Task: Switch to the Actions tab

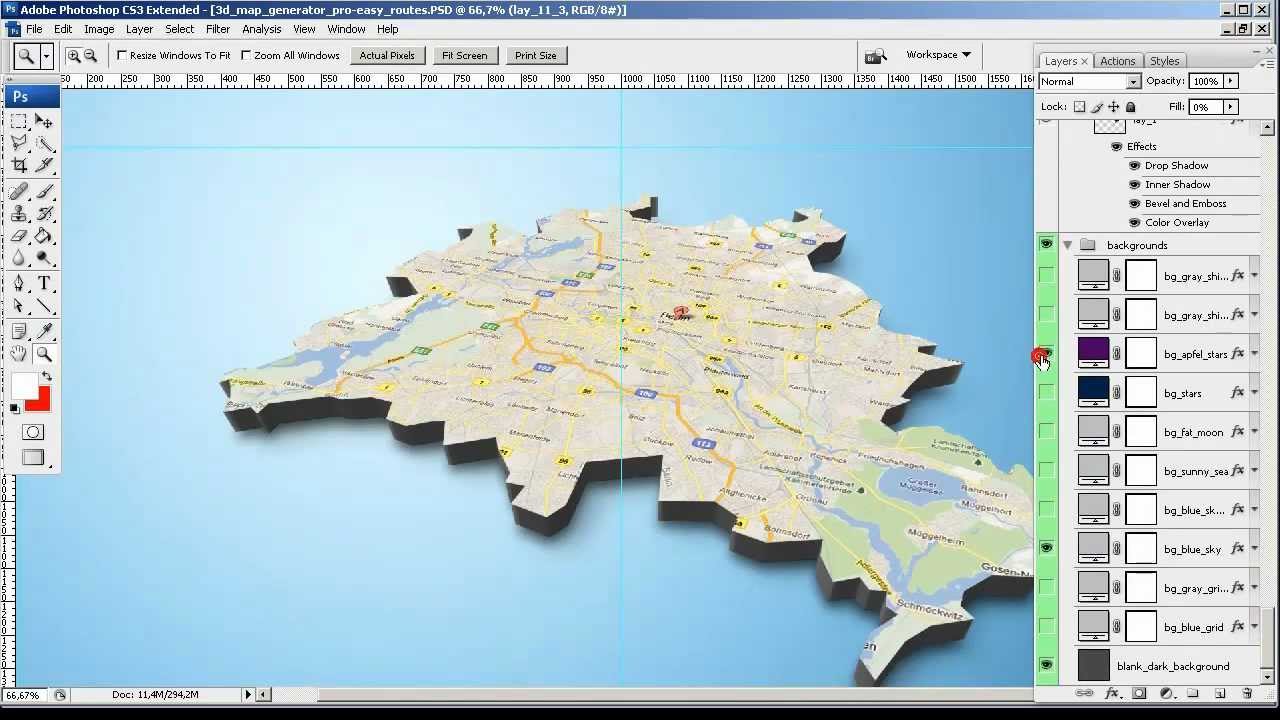Action: click(1117, 61)
